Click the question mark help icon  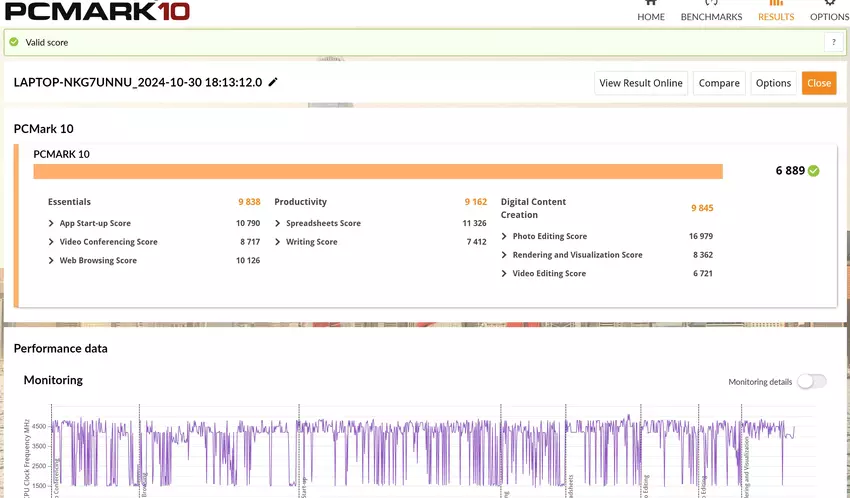point(833,42)
